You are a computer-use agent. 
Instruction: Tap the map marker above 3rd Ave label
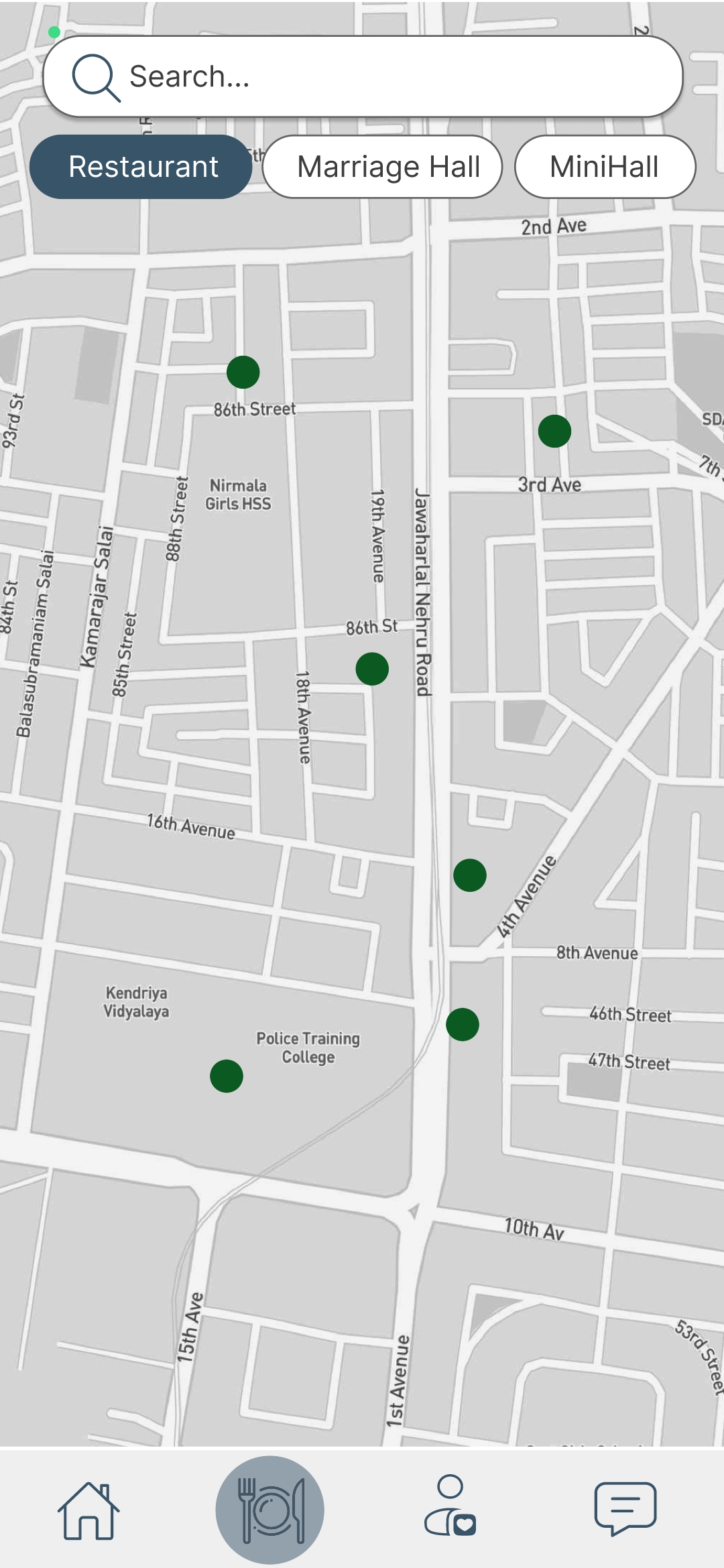pos(554,431)
